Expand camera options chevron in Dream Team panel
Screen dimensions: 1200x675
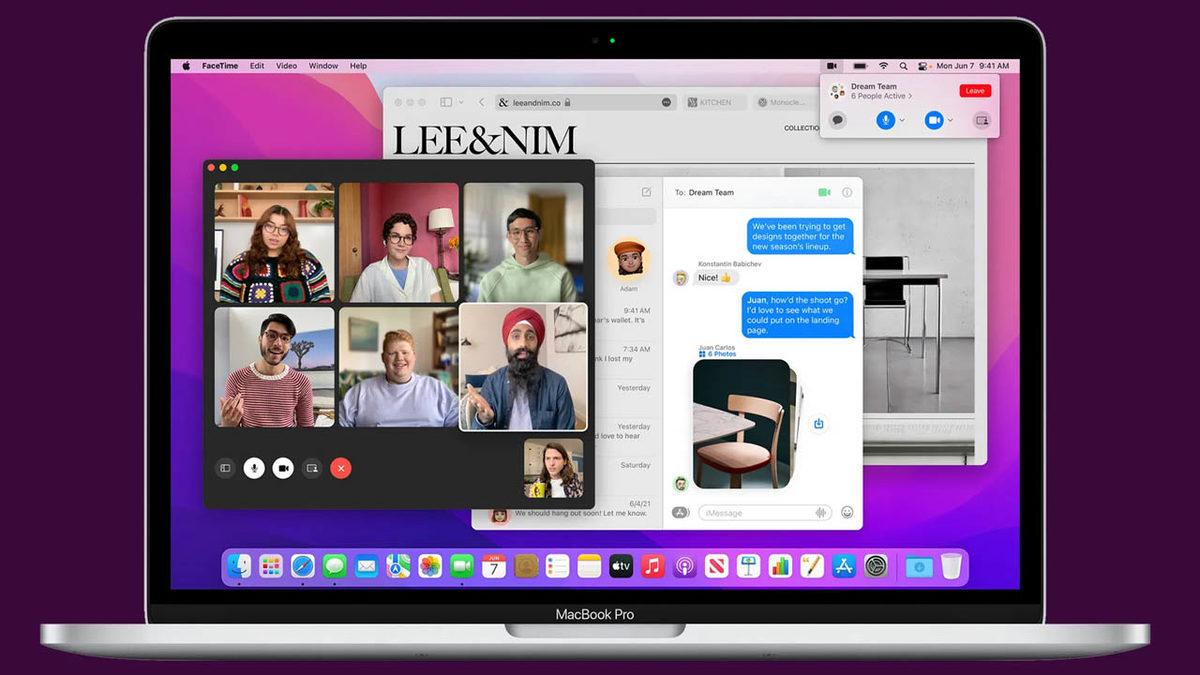click(x=950, y=120)
